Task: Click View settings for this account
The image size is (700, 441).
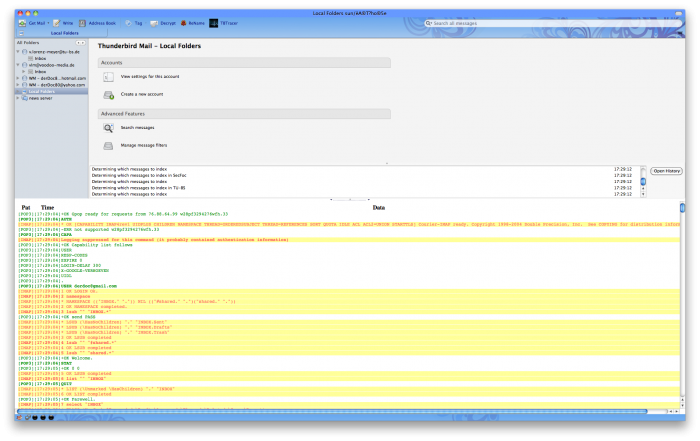Action: (150, 77)
